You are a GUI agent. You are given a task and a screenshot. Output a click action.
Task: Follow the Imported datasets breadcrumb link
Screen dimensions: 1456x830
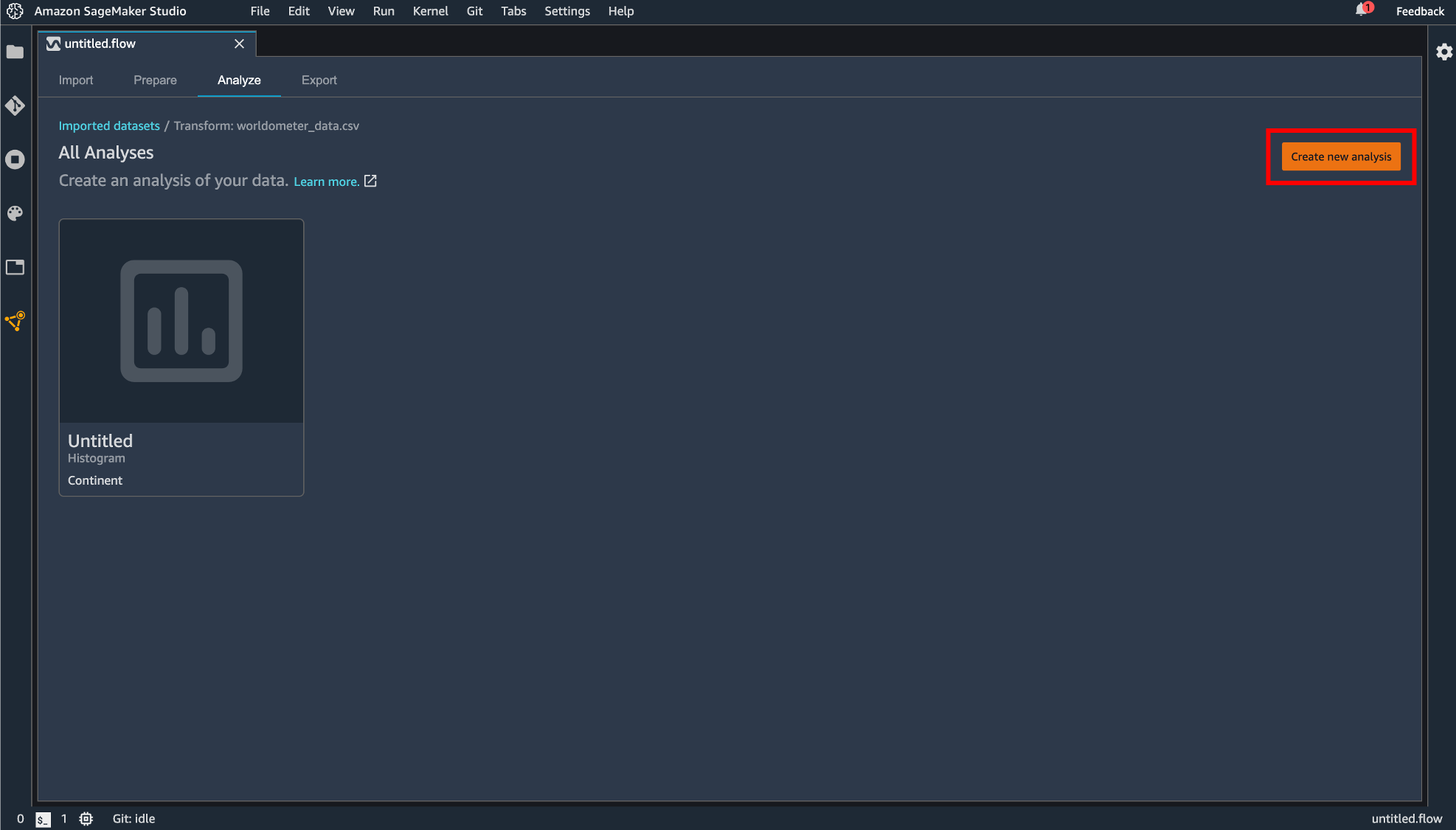[x=109, y=125]
